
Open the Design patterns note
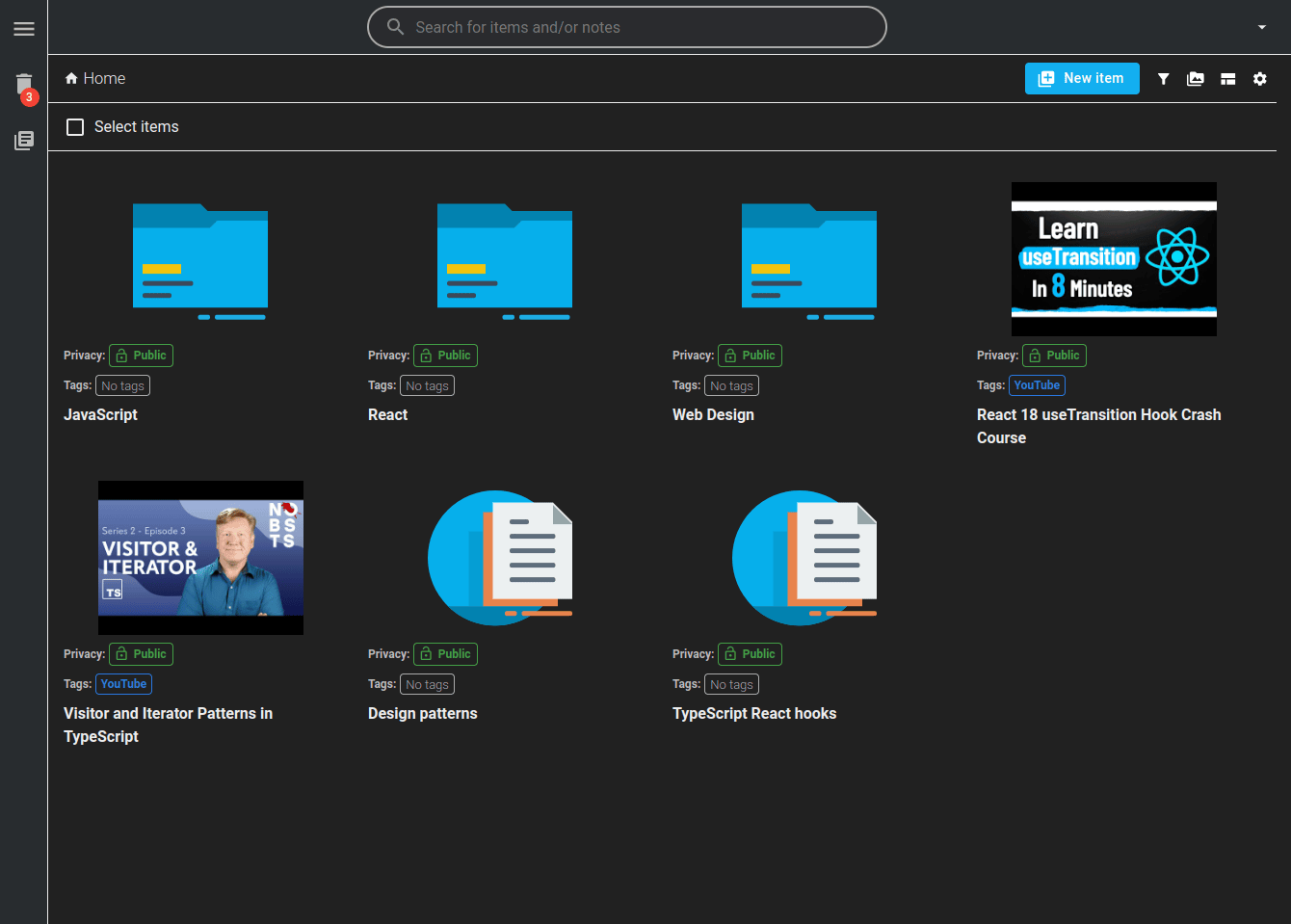(x=500, y=558)
